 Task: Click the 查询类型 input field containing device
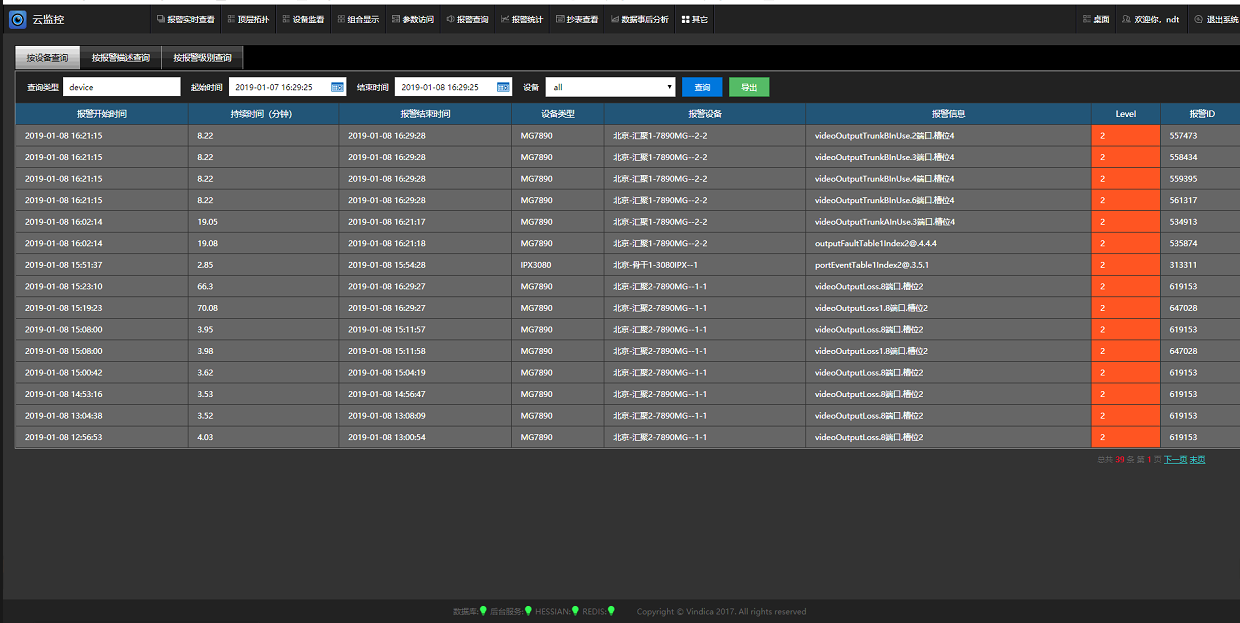121,87
